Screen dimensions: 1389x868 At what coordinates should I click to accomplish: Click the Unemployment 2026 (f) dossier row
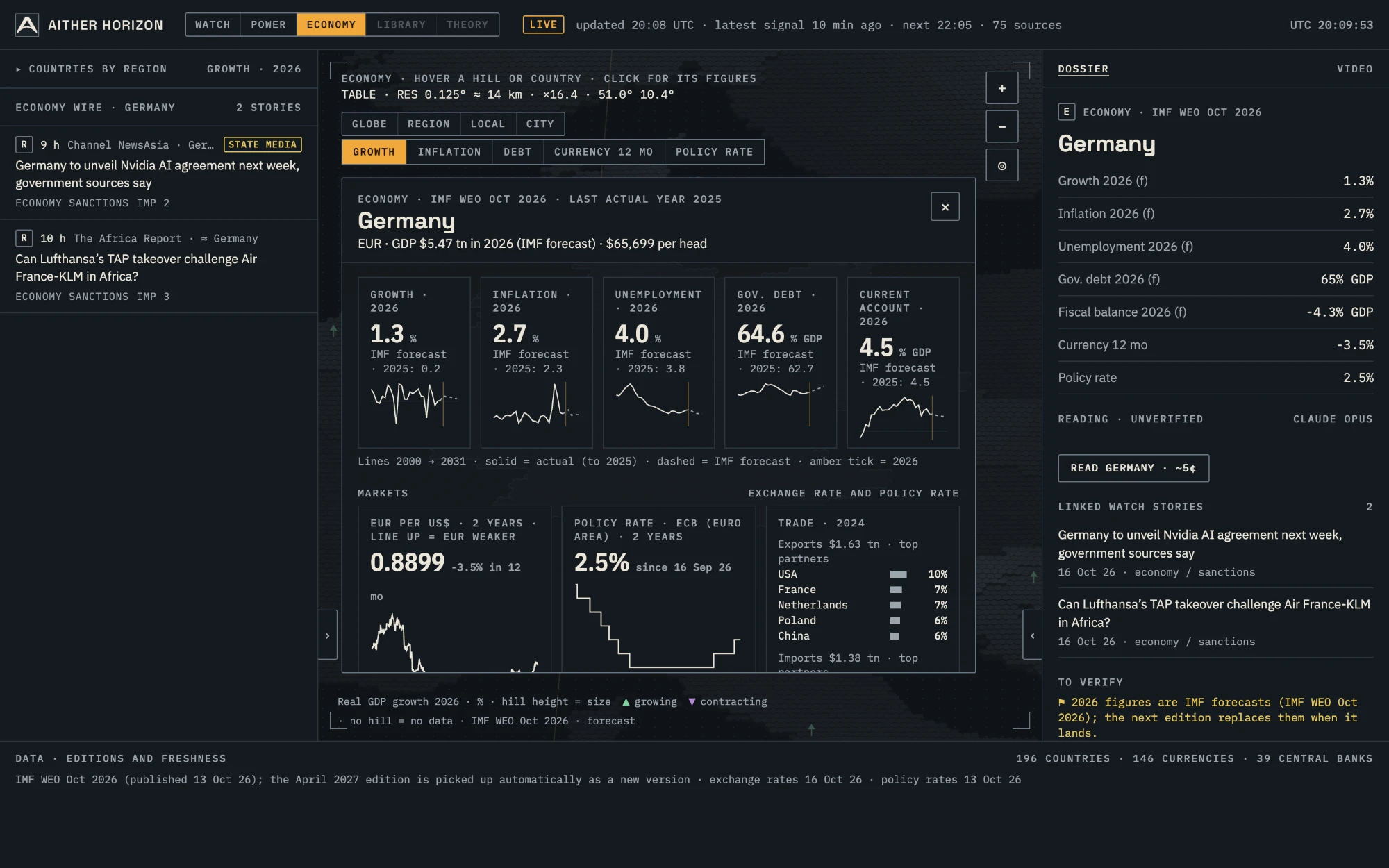(x=1215, y=247)
